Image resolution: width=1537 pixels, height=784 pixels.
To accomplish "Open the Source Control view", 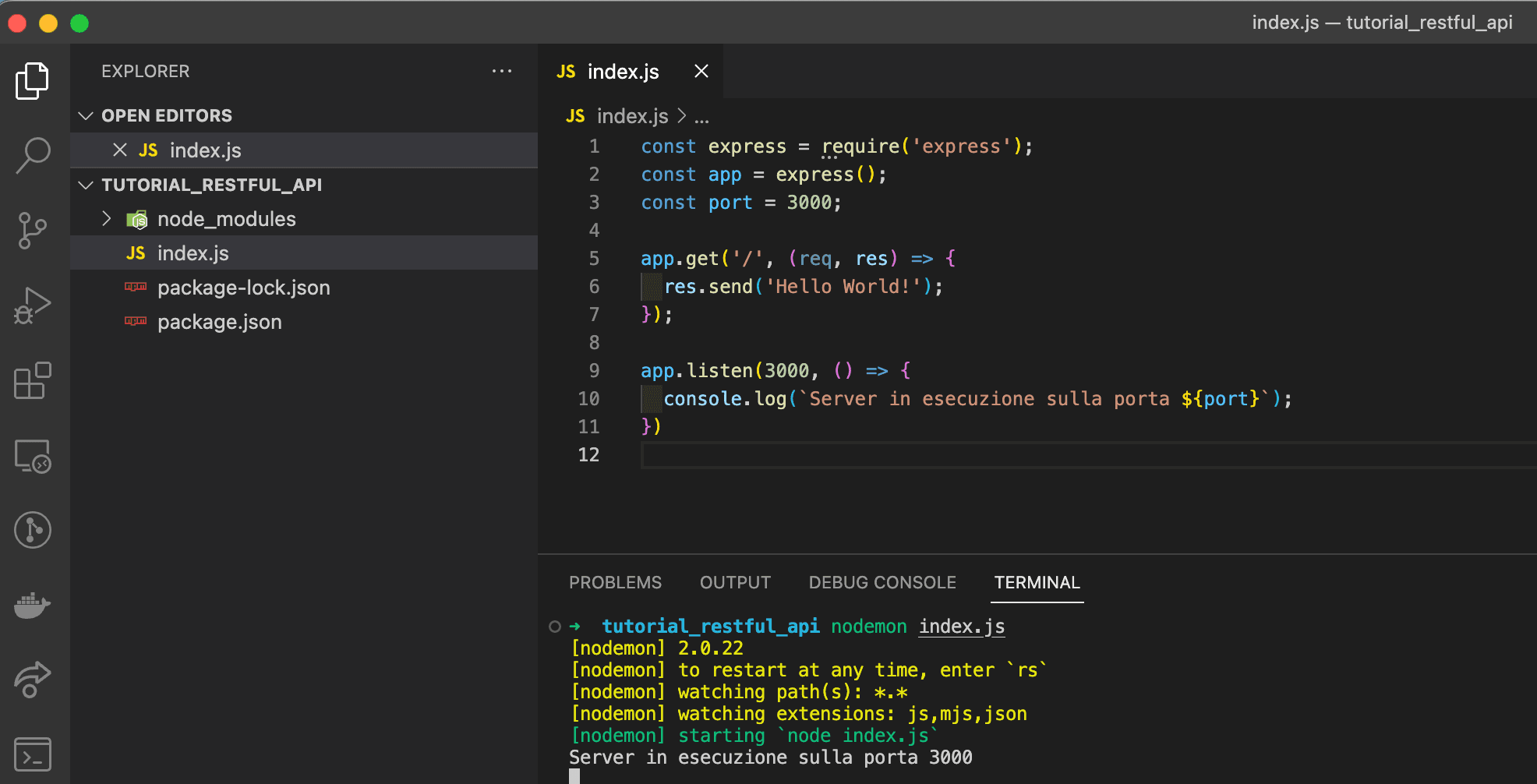I will tap(33, 231).
